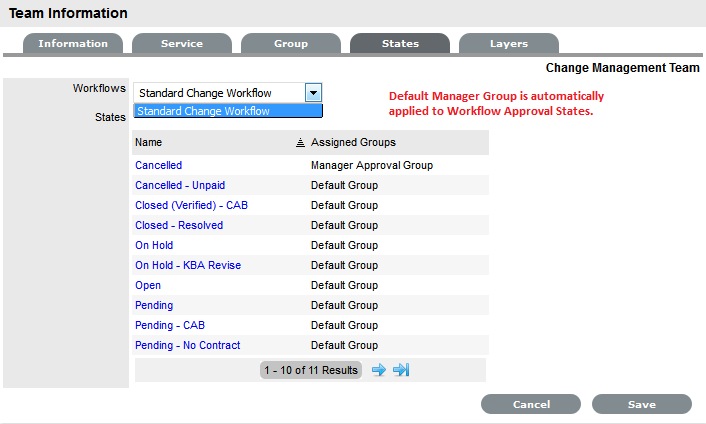
Task: Click the Assigned Groups column header
Action: click(x=353, y=142)
